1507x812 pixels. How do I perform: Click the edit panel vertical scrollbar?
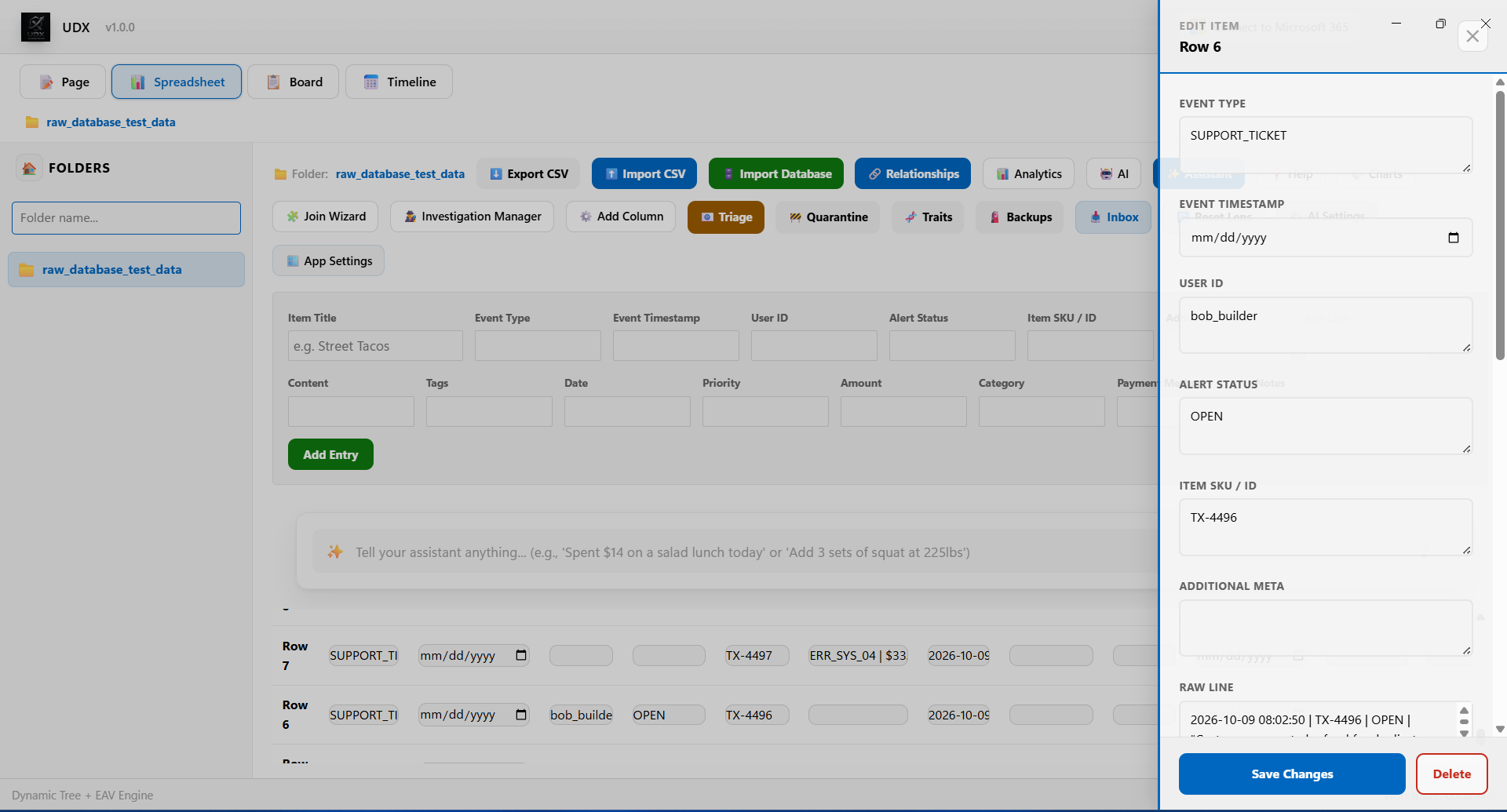pyautogui.click(x=1500, y=225)
